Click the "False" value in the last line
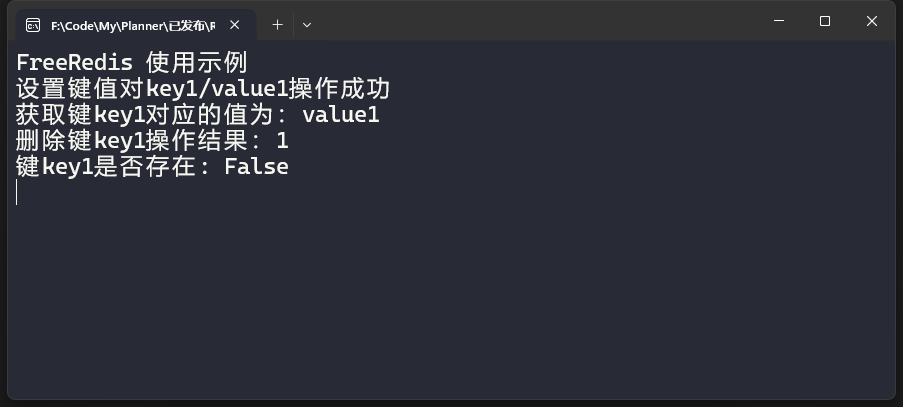The width and height of the screenshot is (903, 407). click(256, 167)
